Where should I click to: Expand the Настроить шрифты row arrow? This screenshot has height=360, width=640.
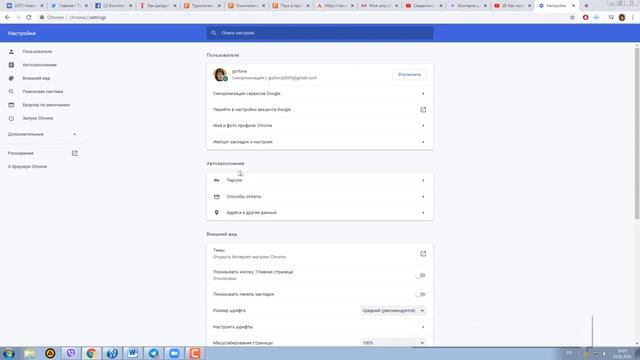423,327
